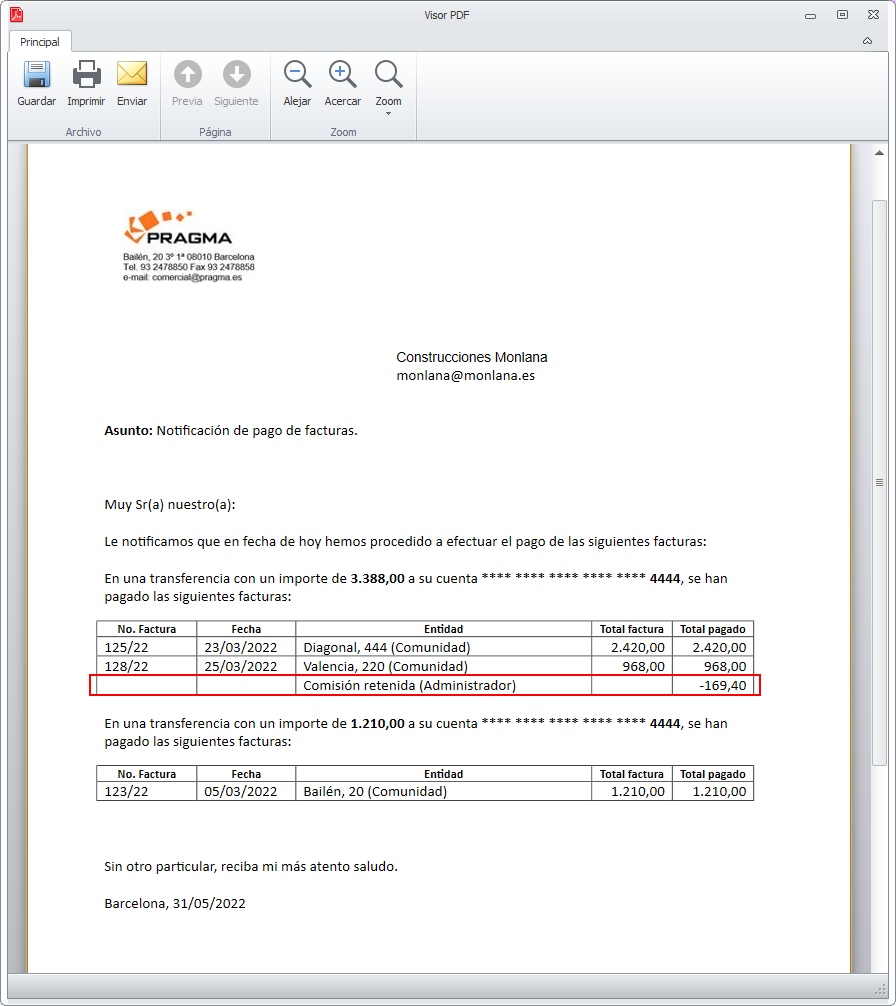Viewport: 896px width, 1006px height.
Task: Click the date 23/03/2022 cell
Action: coord(246,647)
